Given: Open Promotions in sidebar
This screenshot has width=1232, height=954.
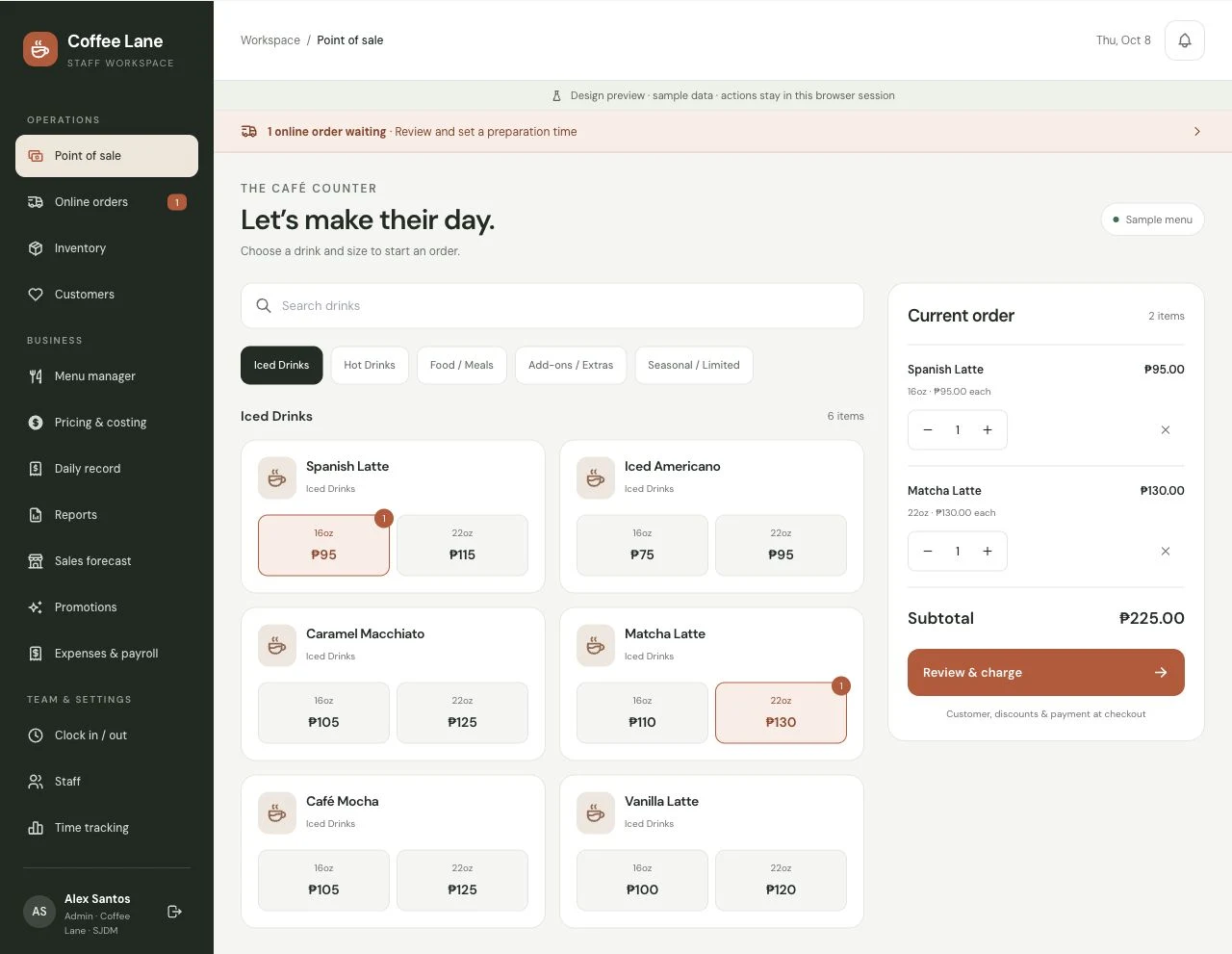Looking at the screenshot, I should click(x=107, y=607).
